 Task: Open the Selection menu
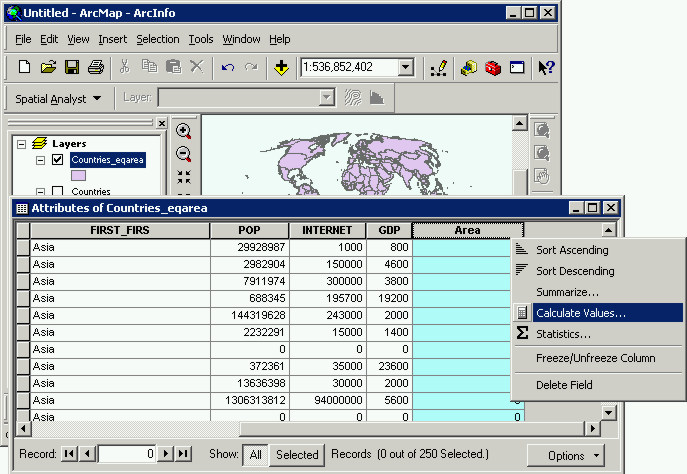[x=158, y=39]
